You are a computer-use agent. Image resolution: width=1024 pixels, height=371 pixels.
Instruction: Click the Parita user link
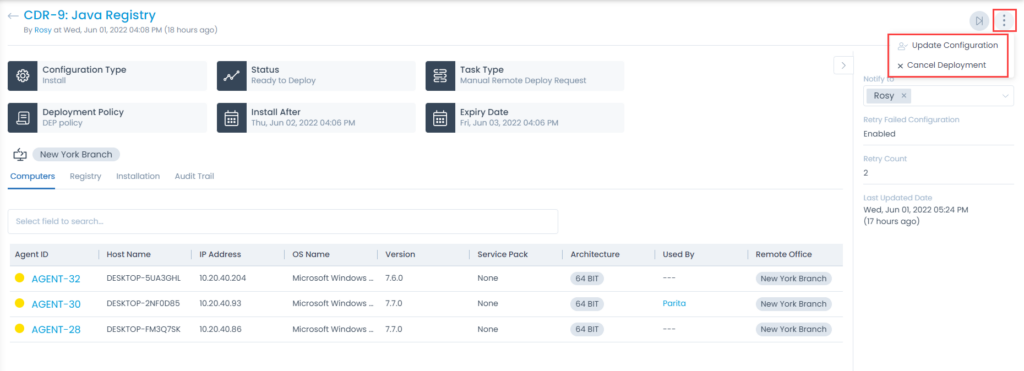pyautogui.click(x=674, y=304)
